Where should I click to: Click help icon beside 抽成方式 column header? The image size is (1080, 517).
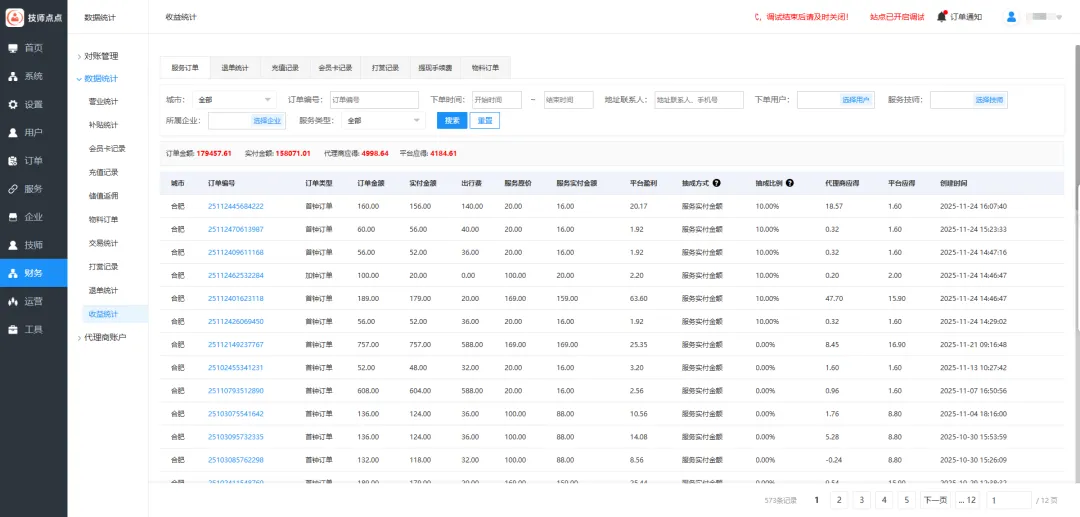click(716, 184)
